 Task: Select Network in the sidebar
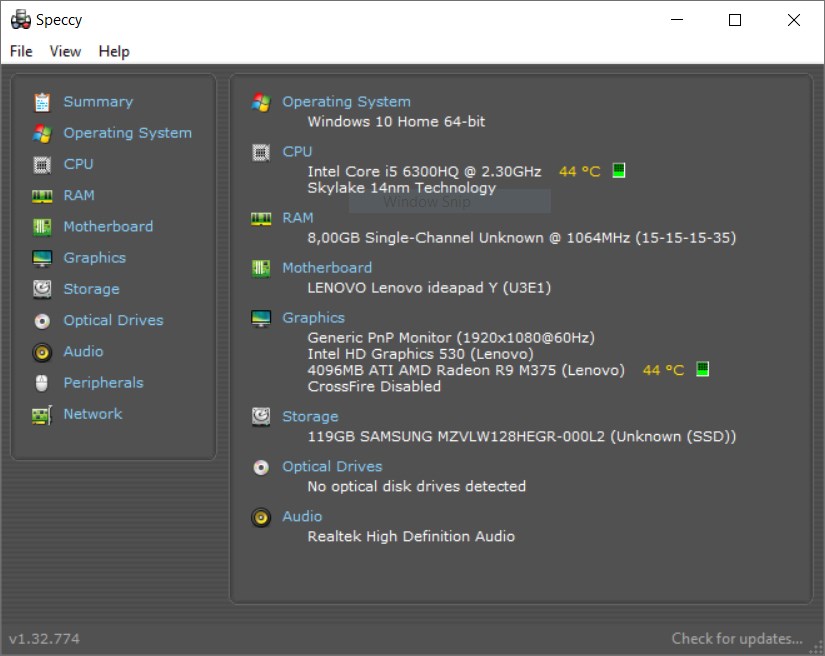(93, 414)
